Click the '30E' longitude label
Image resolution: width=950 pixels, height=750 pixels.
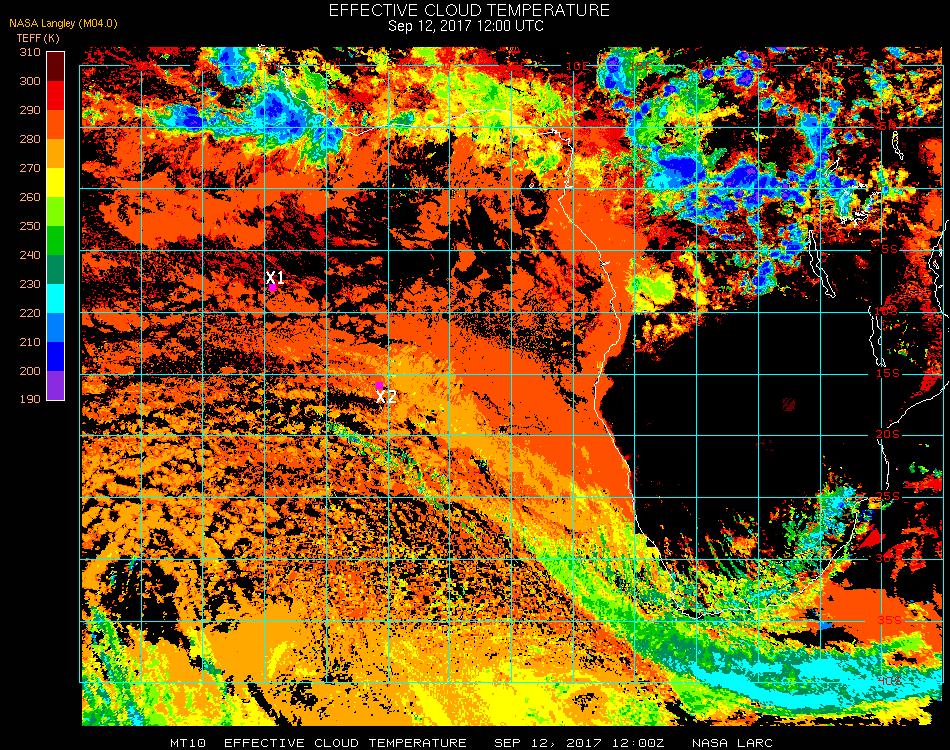coord(825,65)
